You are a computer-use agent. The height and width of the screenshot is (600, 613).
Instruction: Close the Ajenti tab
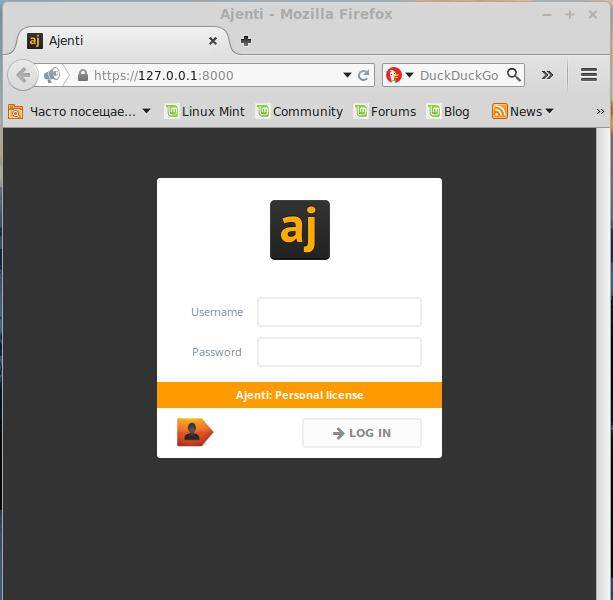pos(213,41)
